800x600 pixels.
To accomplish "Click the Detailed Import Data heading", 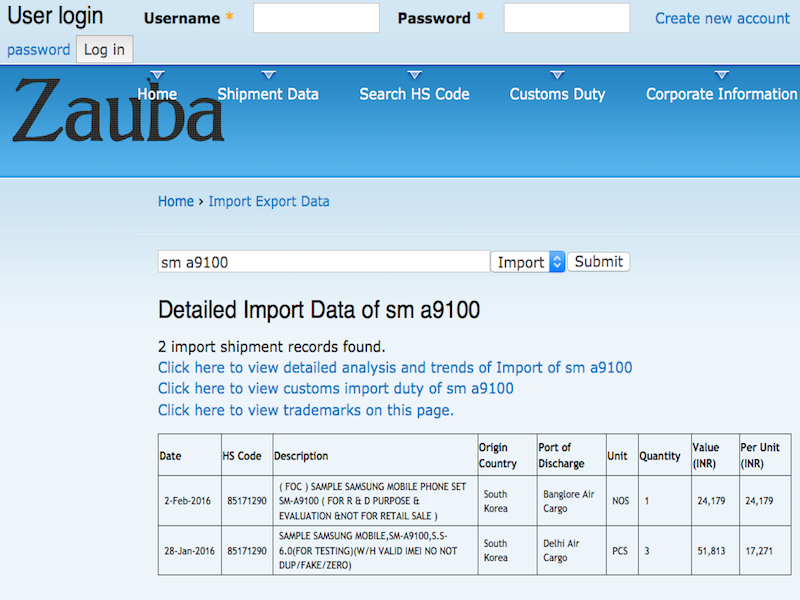I will coord(319,310).
